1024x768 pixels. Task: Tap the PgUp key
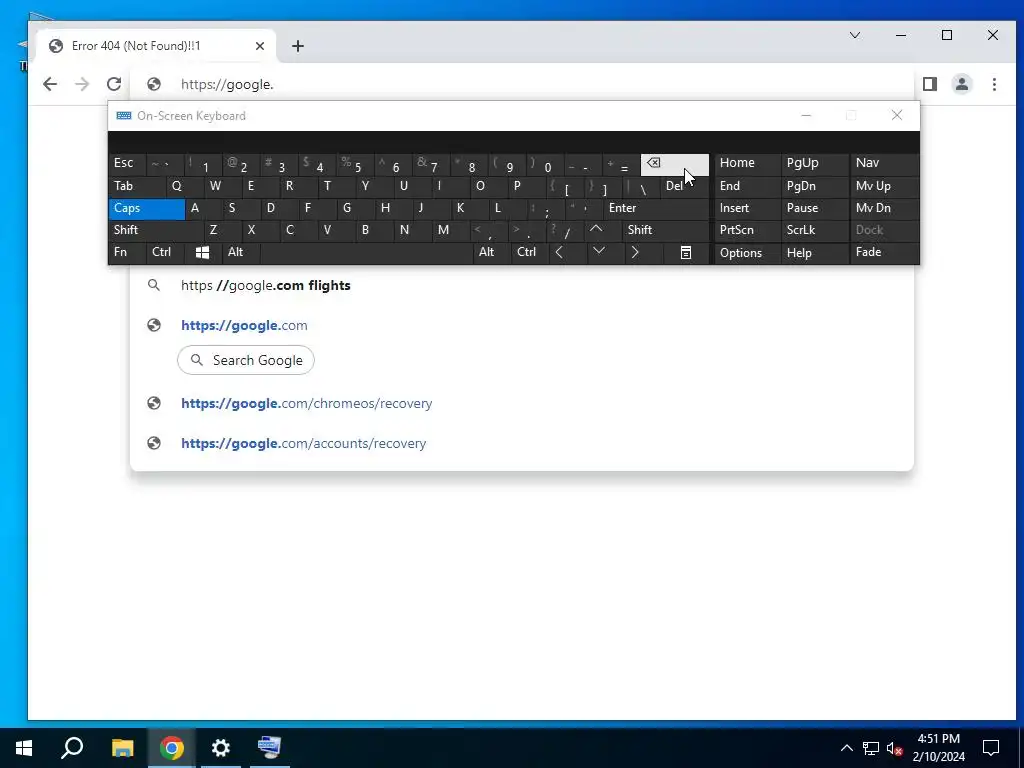point(815,165)
